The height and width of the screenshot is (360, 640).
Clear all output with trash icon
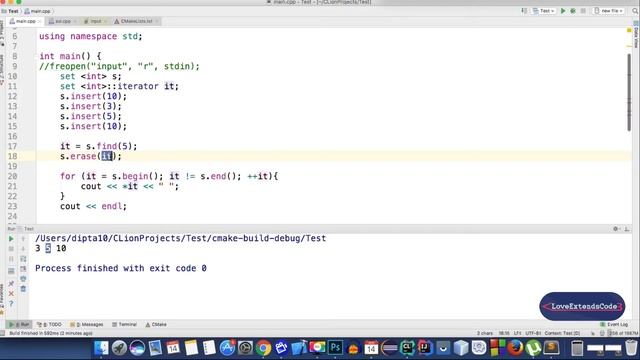click(23, 289)
